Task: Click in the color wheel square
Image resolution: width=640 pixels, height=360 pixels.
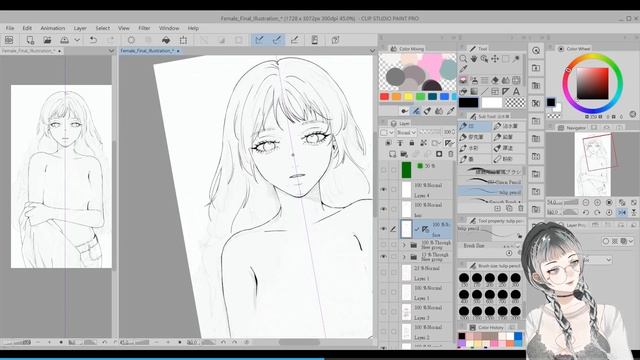Action: tap(592, 84)
